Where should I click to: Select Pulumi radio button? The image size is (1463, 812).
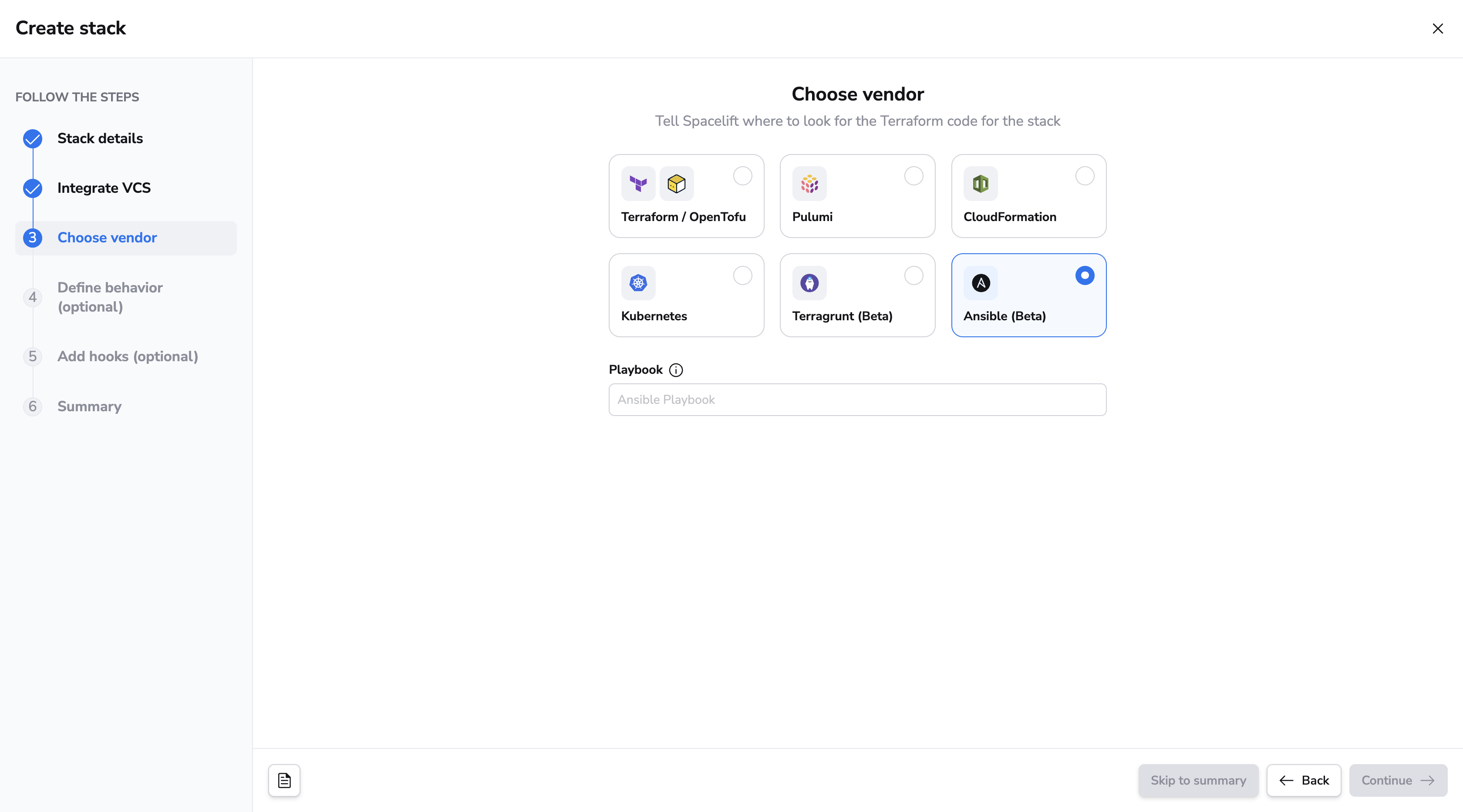coord(913,176)
